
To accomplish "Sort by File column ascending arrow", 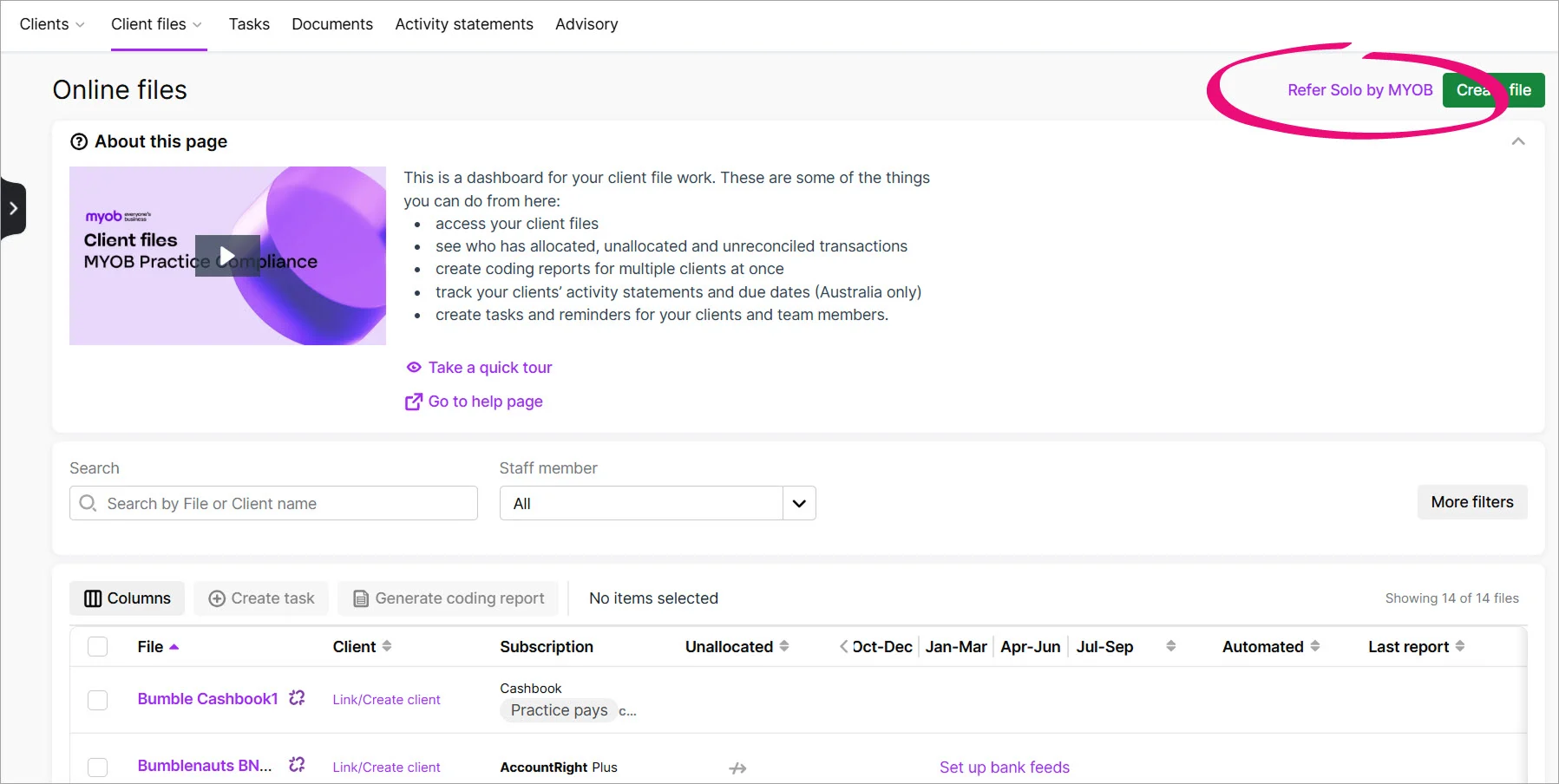I will coord(174,647).
